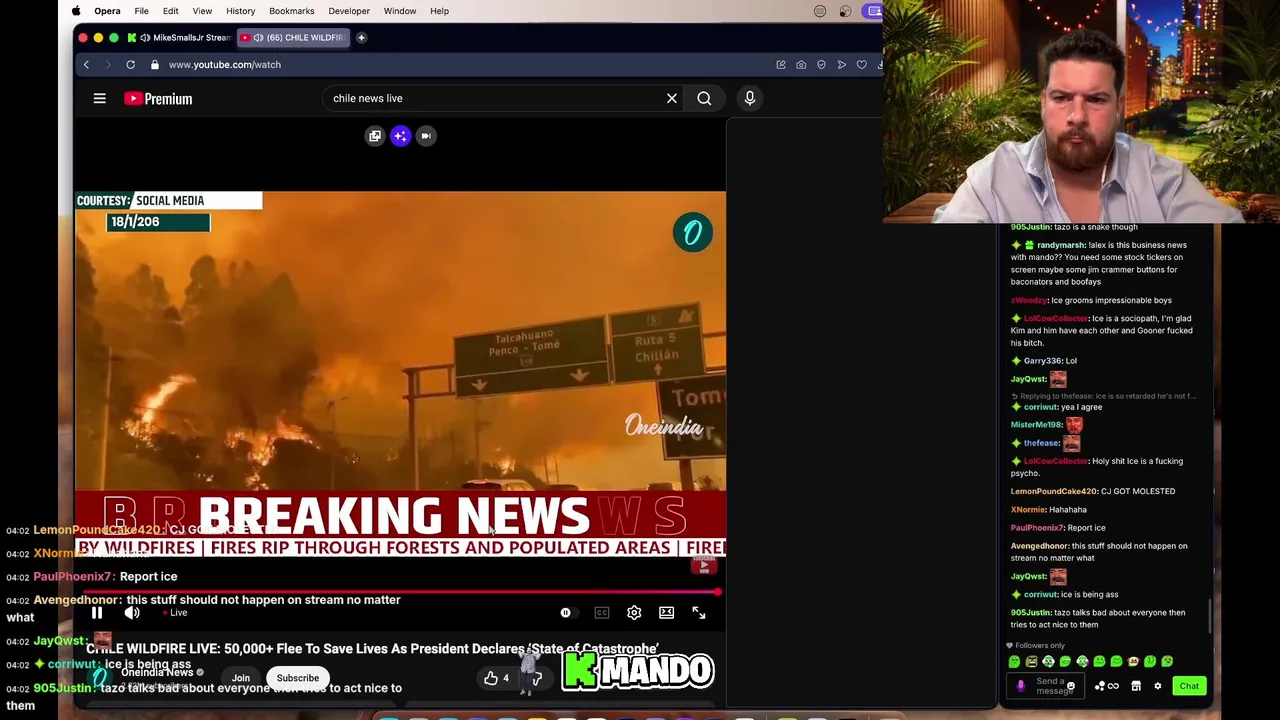The width and height of the screenshot is (1280, 720).
Task: Select the www.youtube.com/watch address bar
Action: point(225,64)
